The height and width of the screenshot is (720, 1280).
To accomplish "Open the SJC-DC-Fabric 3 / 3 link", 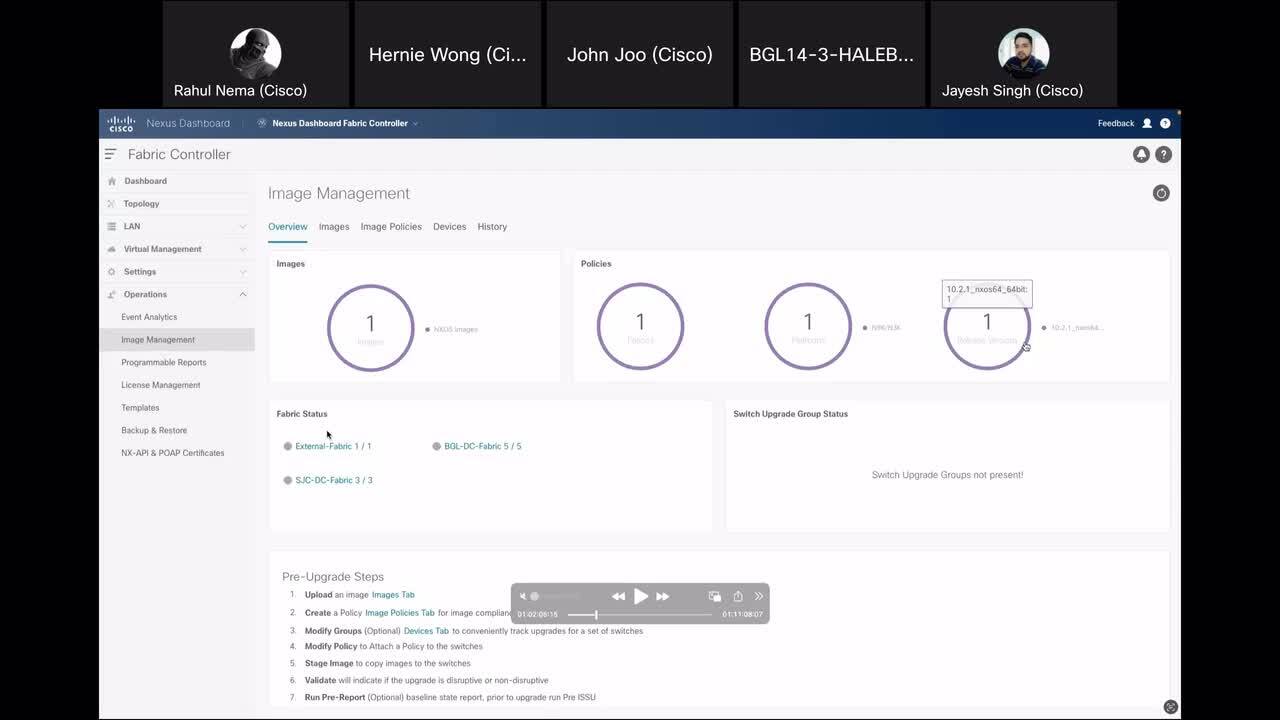I will pyautogui.click(x=334, y=480).
